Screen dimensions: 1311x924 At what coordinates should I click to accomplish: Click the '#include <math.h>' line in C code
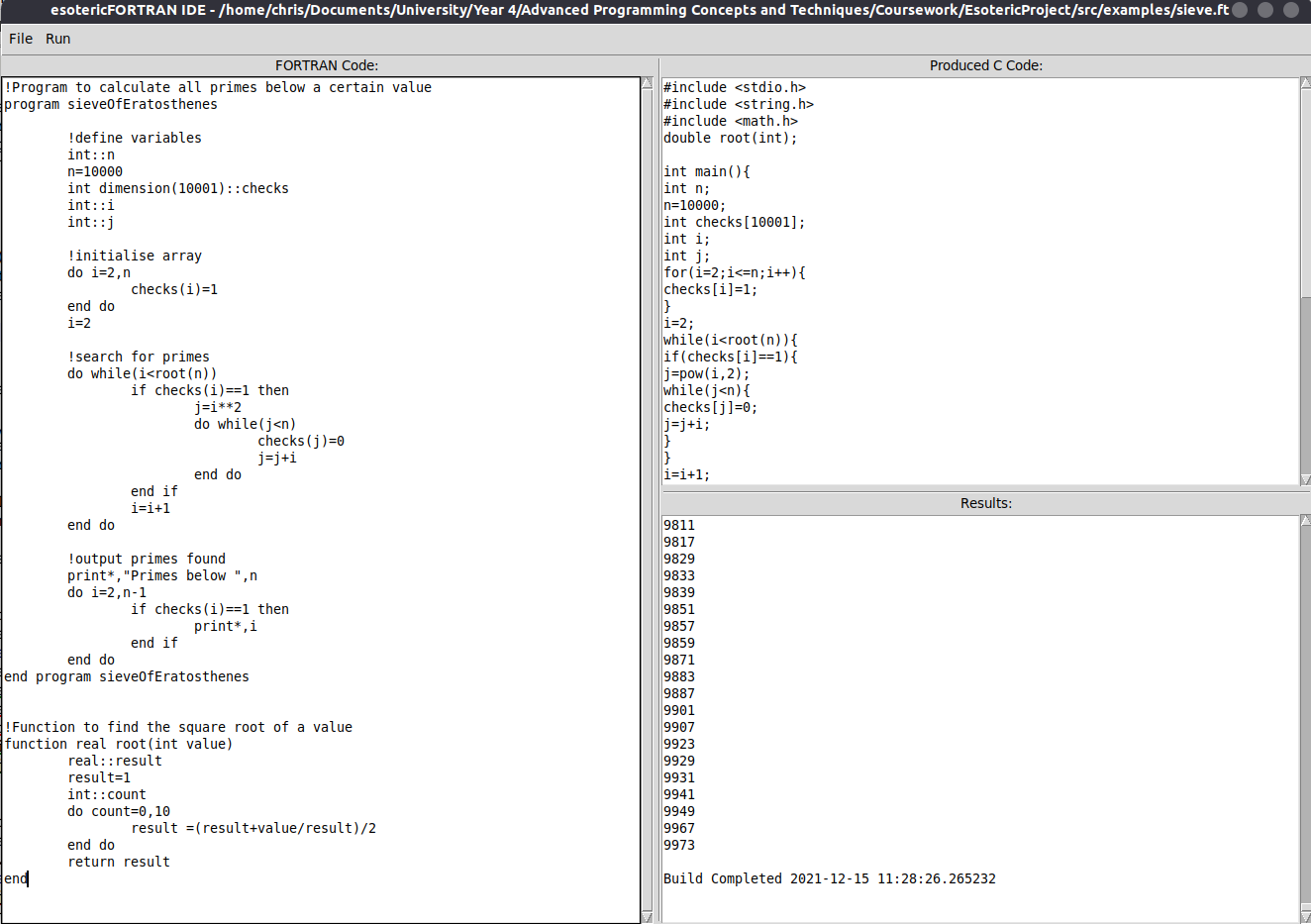click(730, 121)
